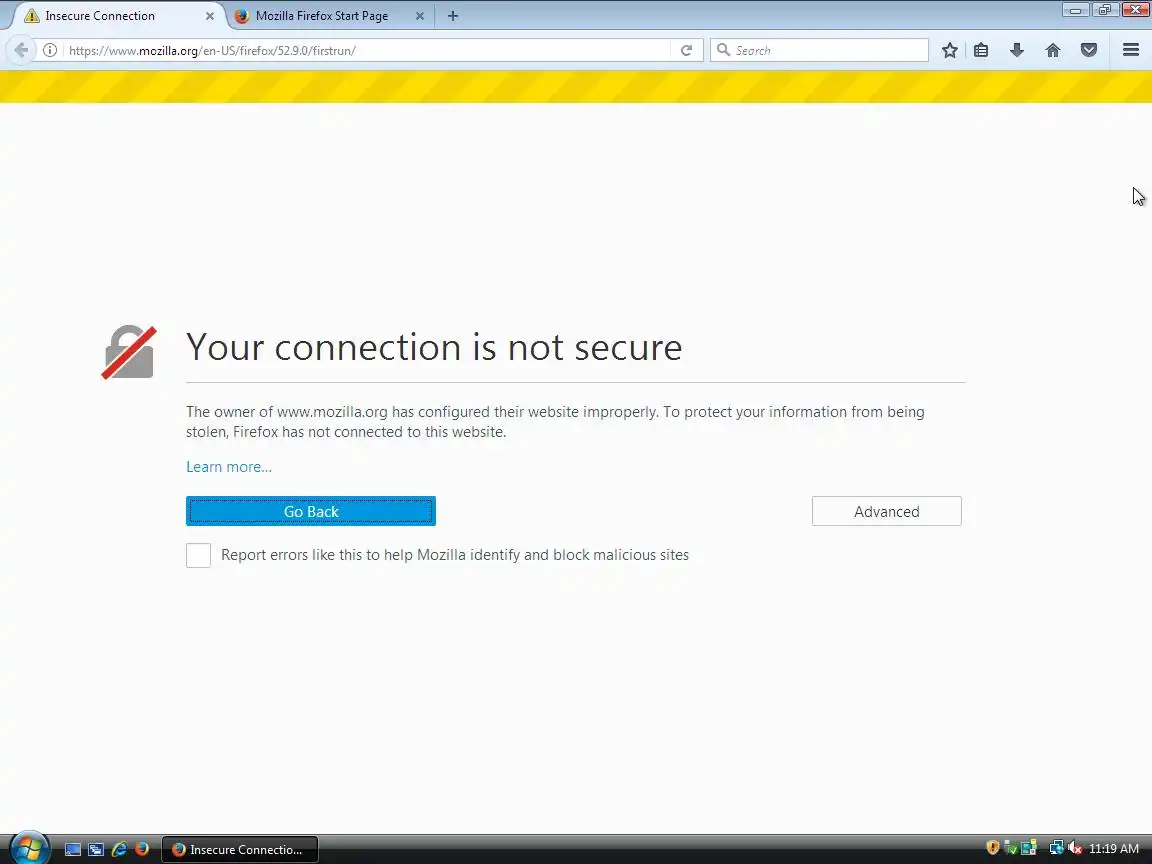This screenshot has width=1152, height=864.
Task: Reload the current page
Action: pos(686,50)
